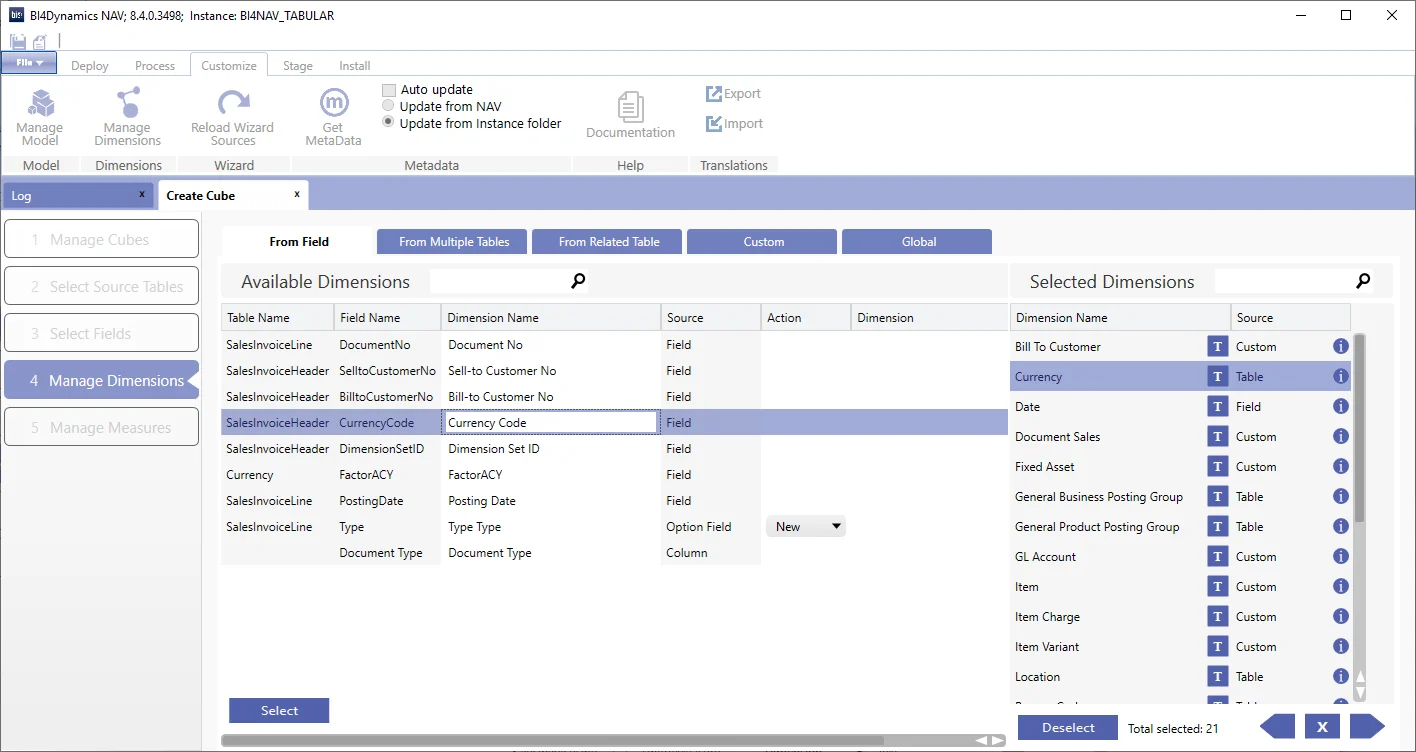This screenshot has width=1416, height=752.
Task: Open the Manage Model tool
Action: 40,117
